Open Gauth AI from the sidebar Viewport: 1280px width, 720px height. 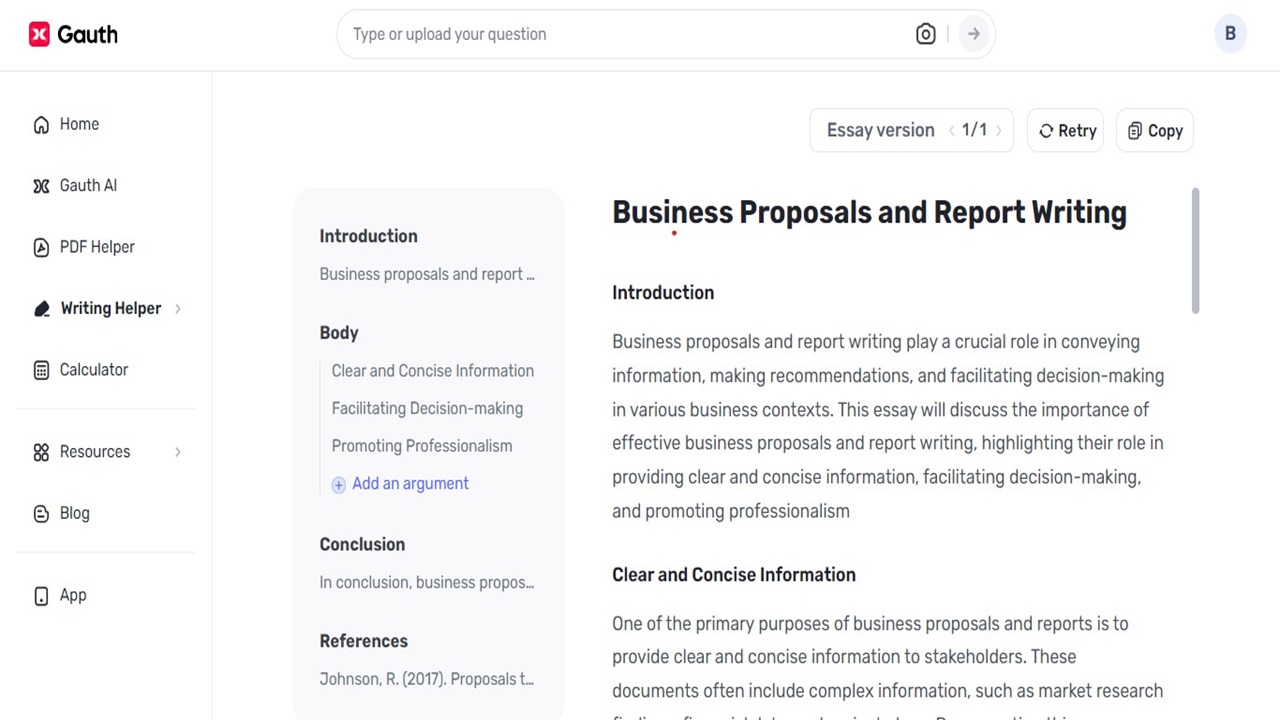[41, 185]
